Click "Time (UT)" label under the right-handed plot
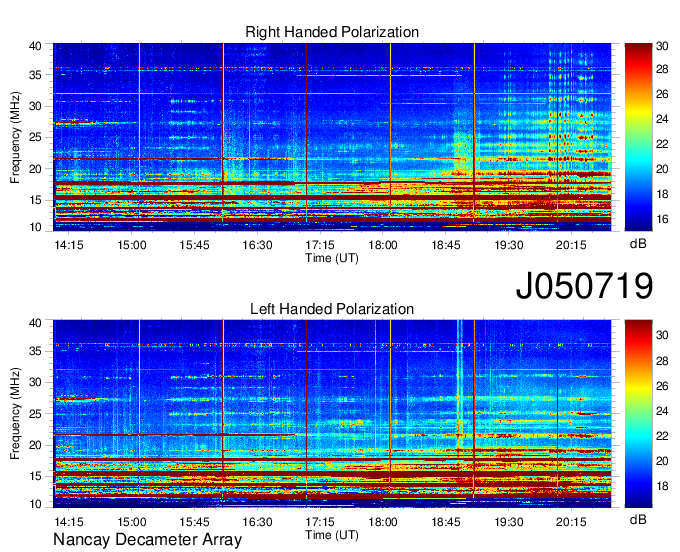 [x=332, y=258]
